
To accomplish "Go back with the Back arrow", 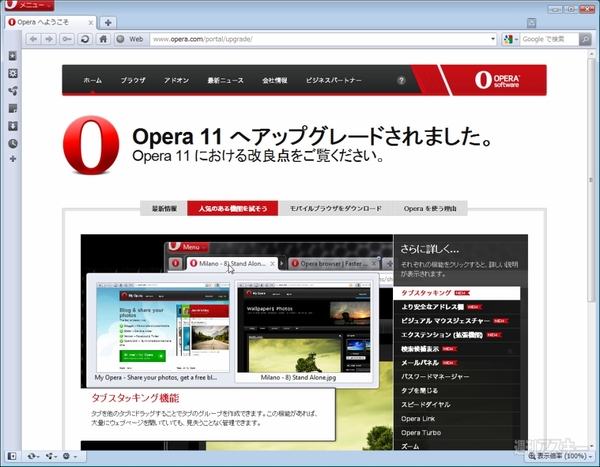I will [34, 39].
